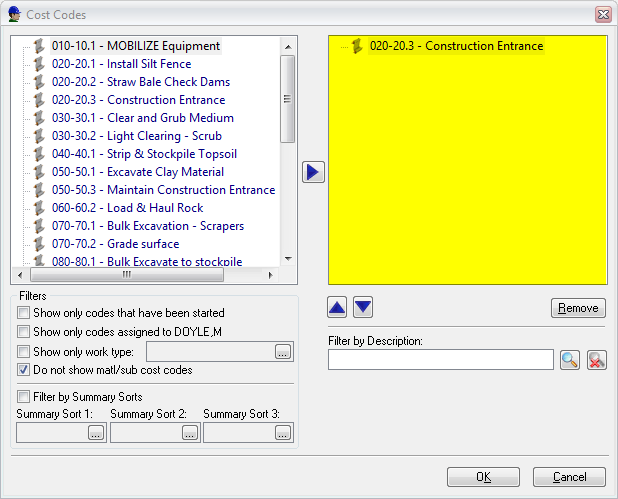Open the work type browse ellipsis button

(x=283, y=352)
